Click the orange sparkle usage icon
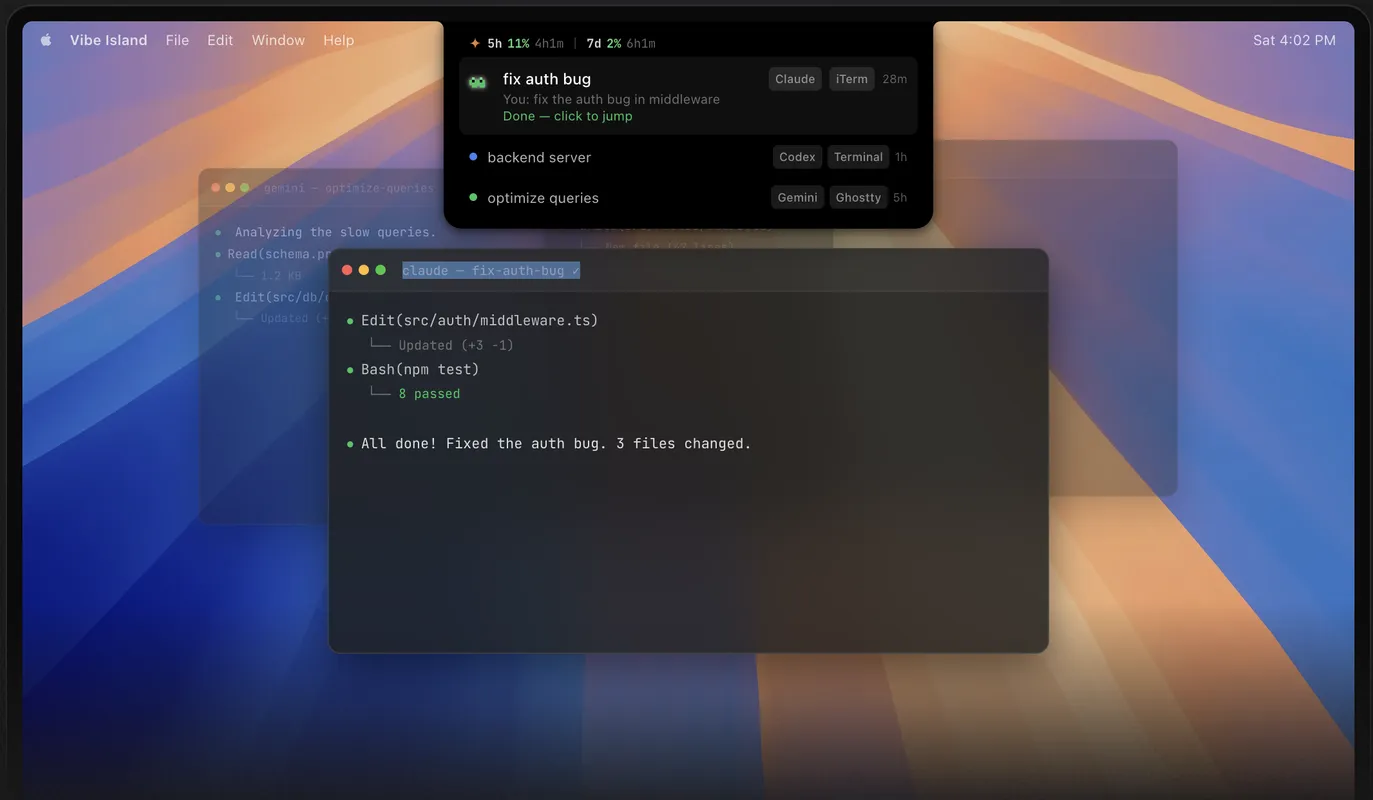The height and width of the screenshot is (800, 1373). tap(475, 43)
